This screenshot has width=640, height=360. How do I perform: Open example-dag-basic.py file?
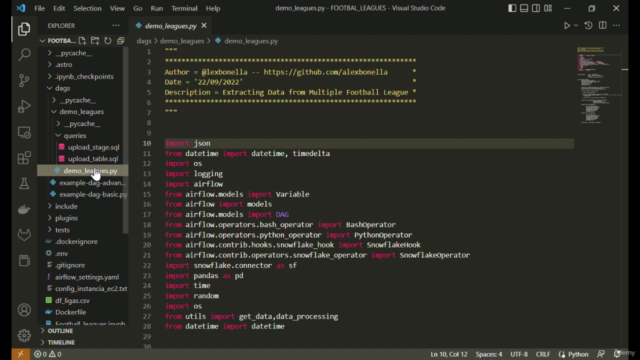[93, 194]
